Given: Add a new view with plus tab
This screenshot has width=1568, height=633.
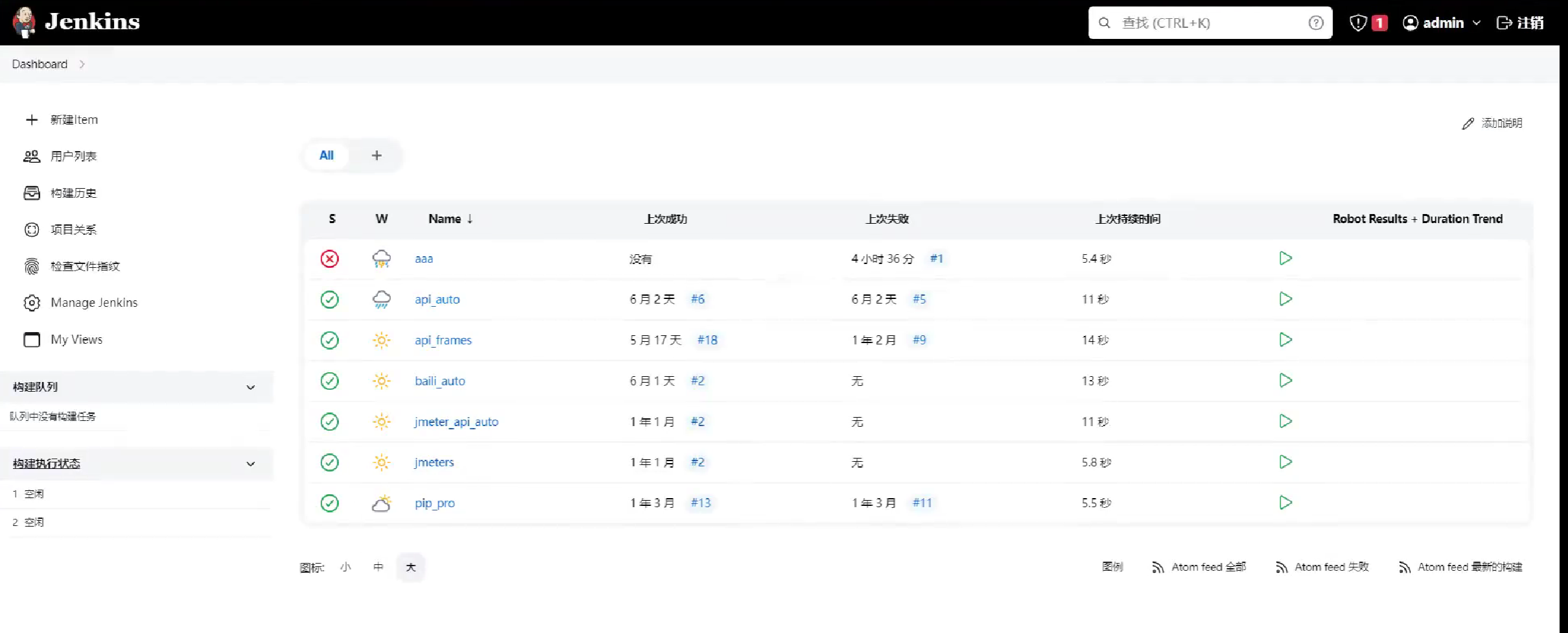Looking at the screenshot, I should tap(377, 156).
